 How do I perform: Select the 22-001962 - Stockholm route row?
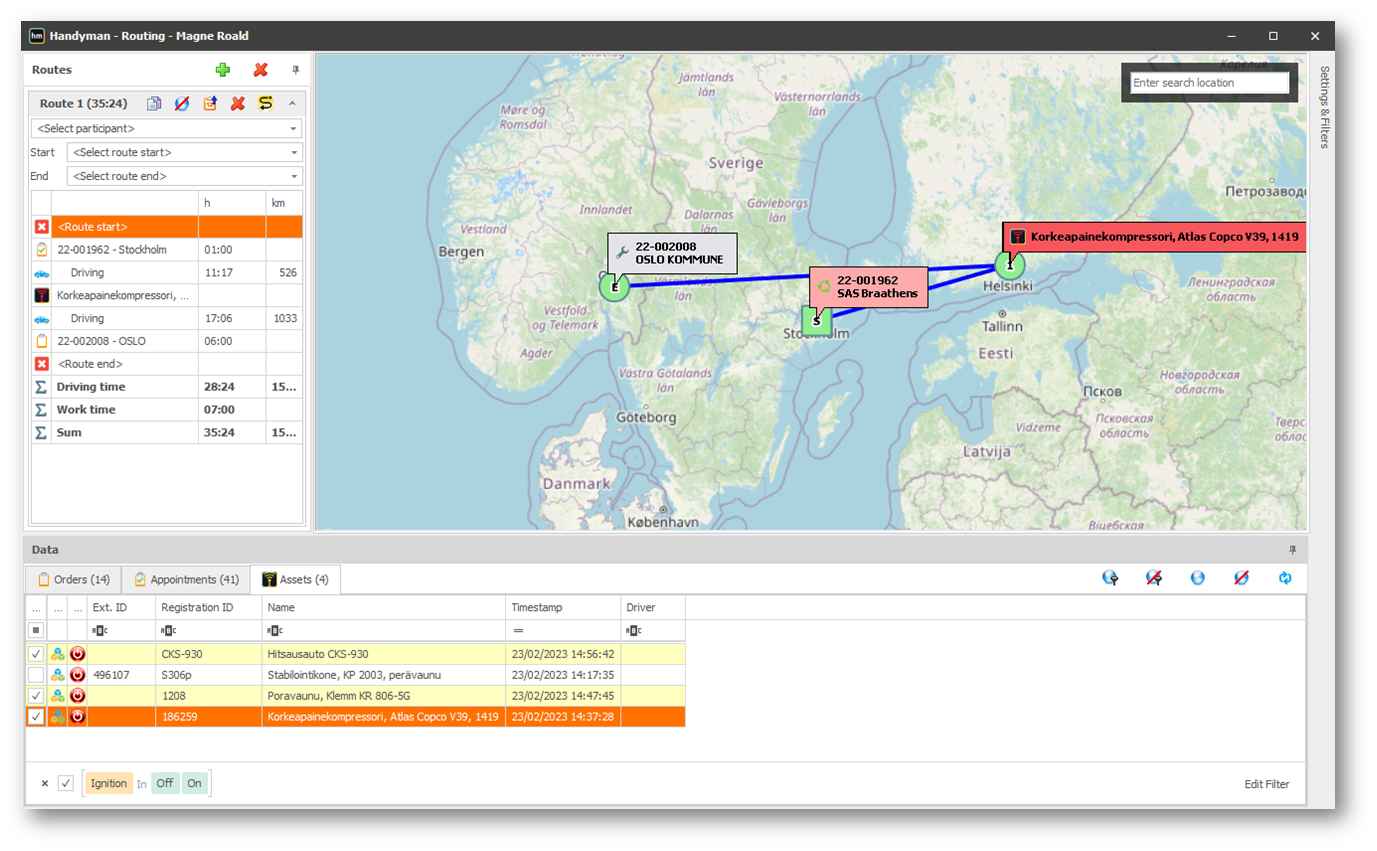coord(166,250)
